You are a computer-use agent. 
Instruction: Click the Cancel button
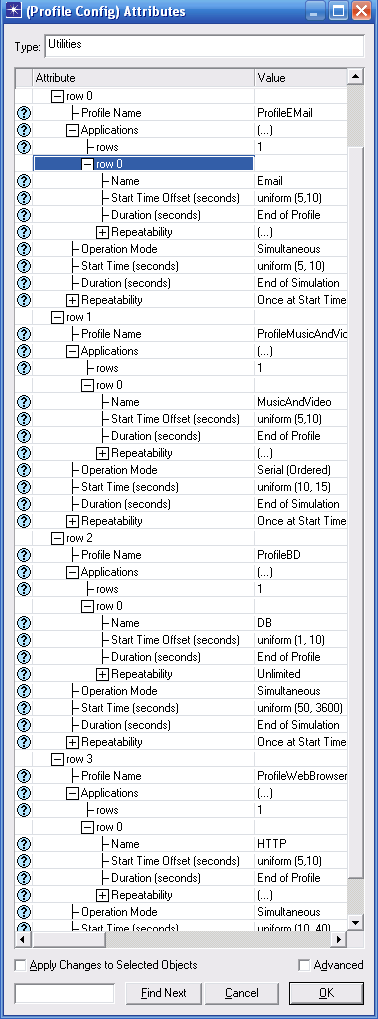[x=242, y=993]
